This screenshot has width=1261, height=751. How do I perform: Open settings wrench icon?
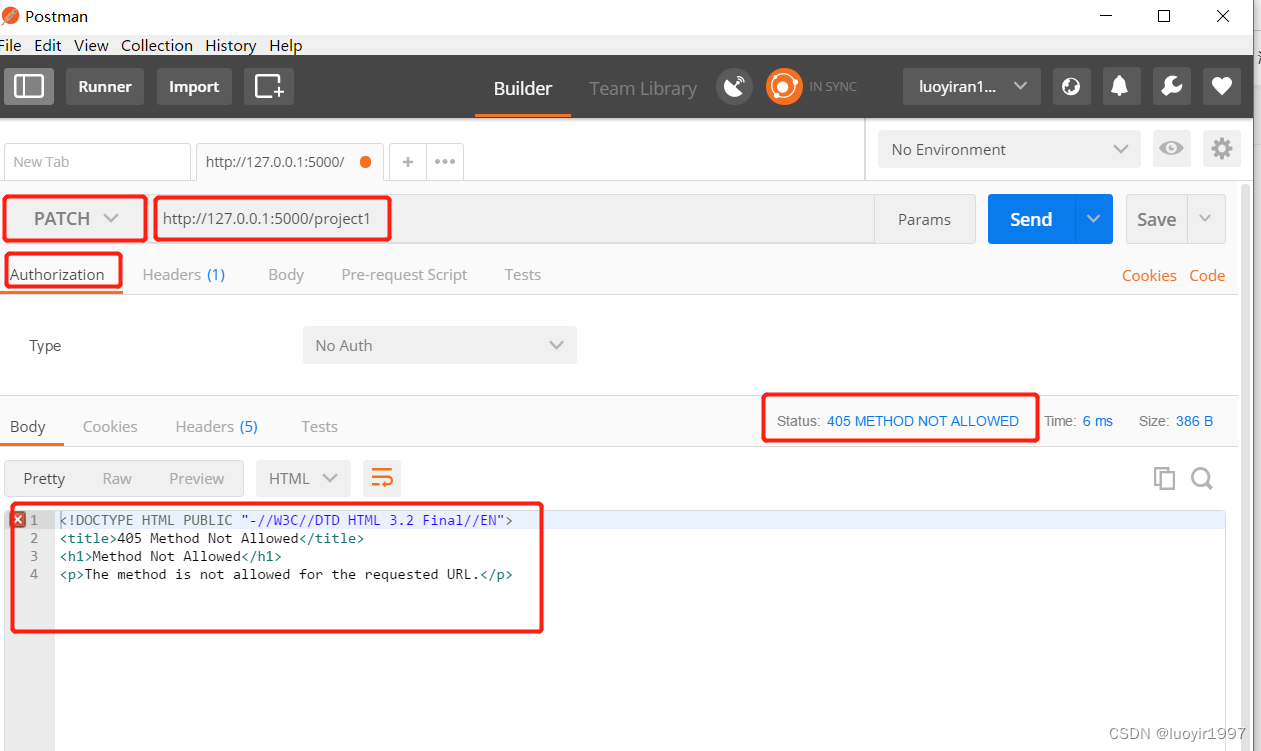pyautogui.click(x=1171, y=87)
